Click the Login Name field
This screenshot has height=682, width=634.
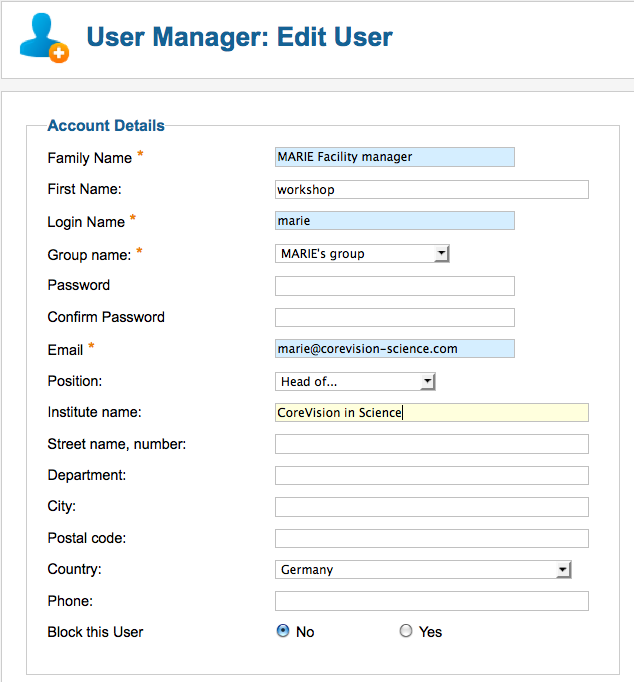395,221
